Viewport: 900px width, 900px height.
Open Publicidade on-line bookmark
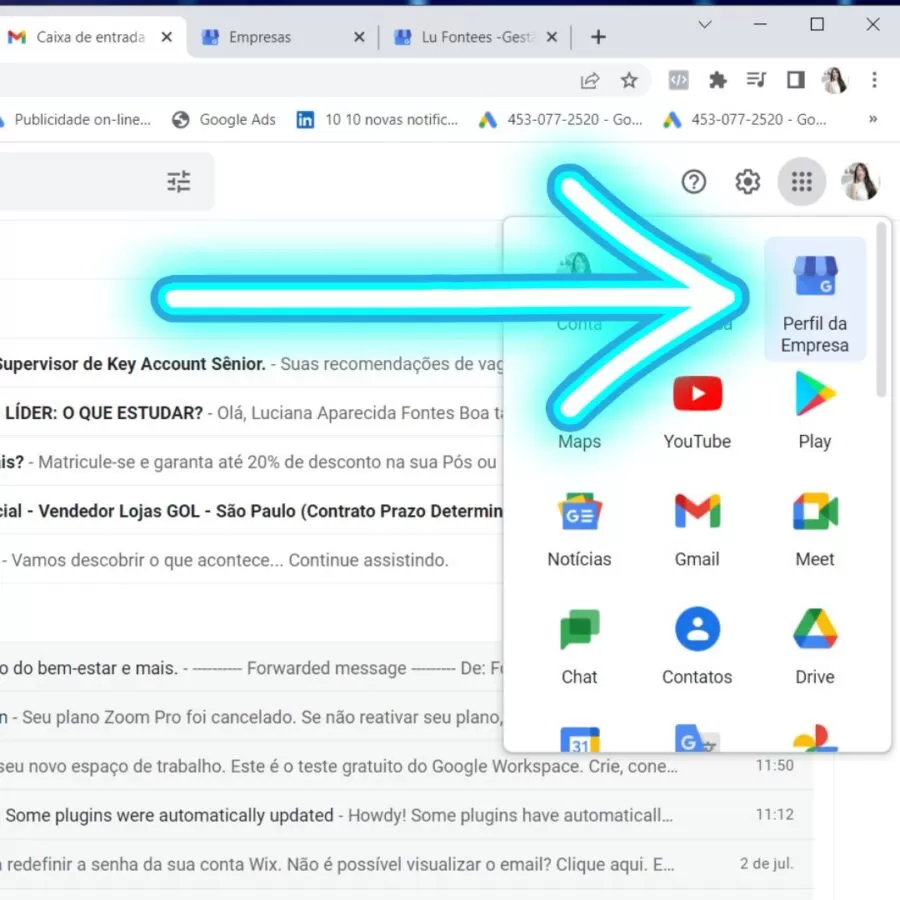pyautogui.click(x=76, y=119)
